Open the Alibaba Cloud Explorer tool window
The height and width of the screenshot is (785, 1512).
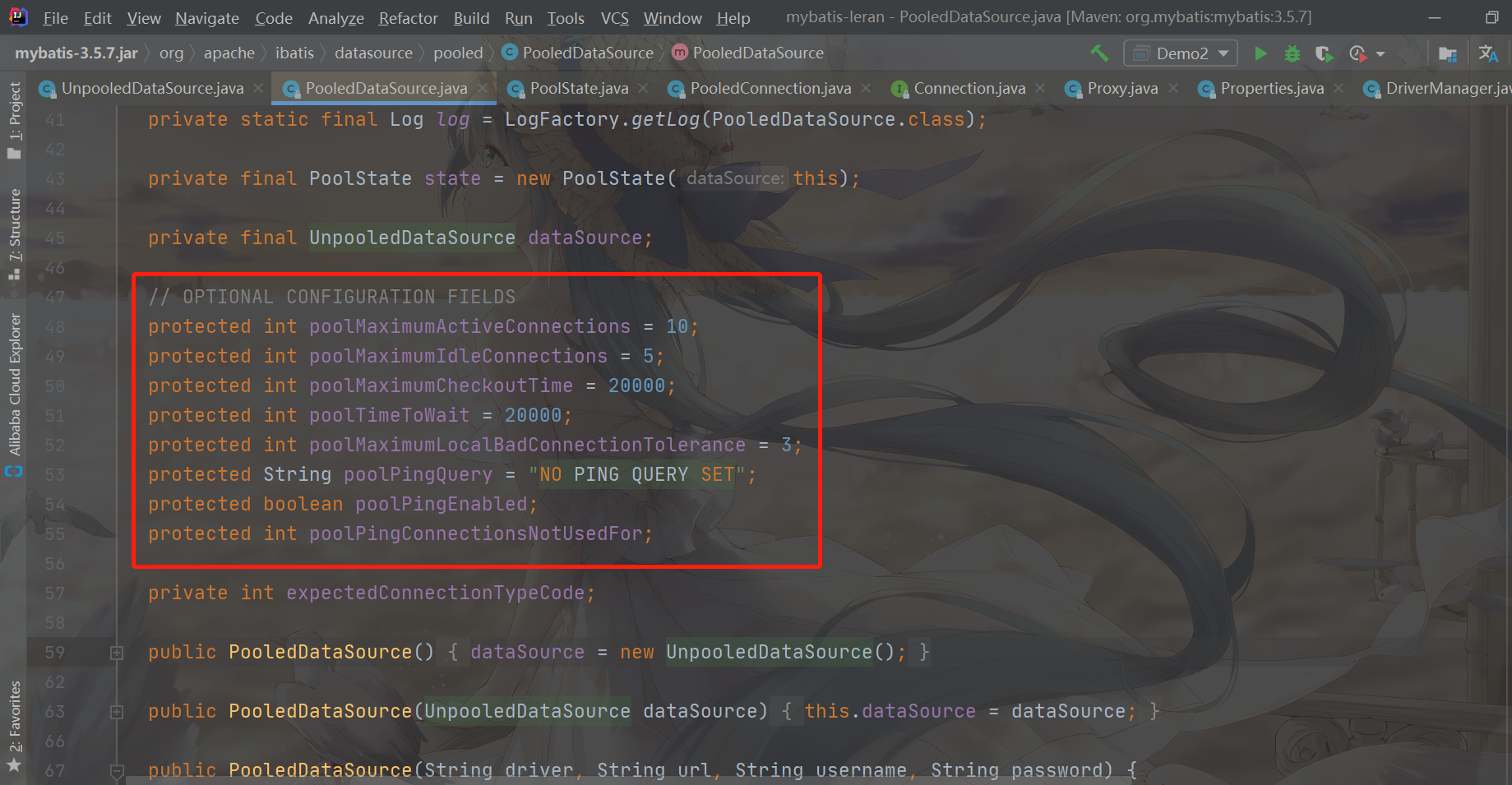pyautogui.click(x=14, y=395)
